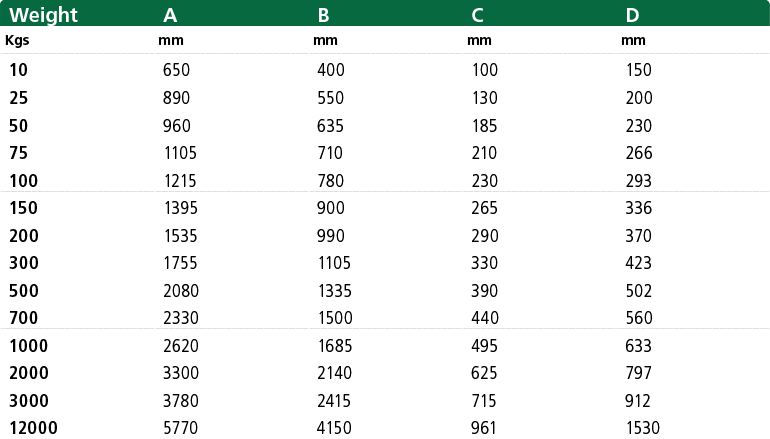The image size is (770, 439).
Task: Click the Kgs unit label
Action: (x=17, y=40)
